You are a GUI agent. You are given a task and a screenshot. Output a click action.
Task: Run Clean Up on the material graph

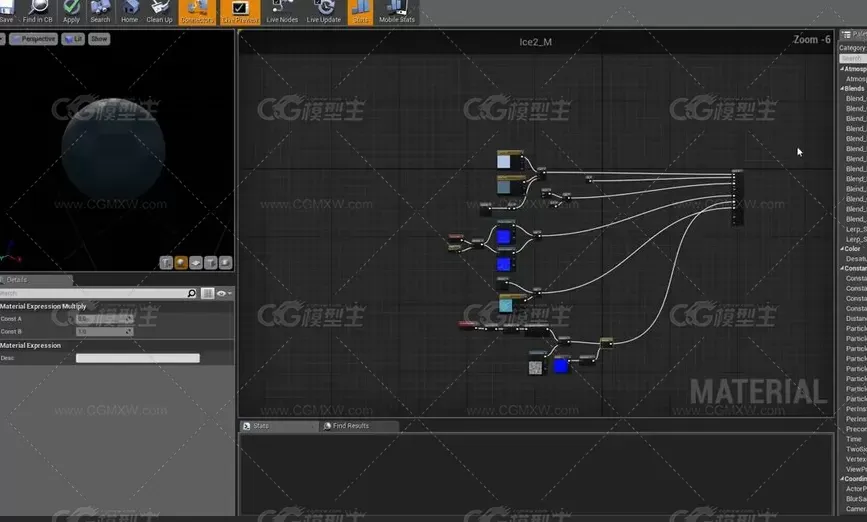[x=159, y=12]
